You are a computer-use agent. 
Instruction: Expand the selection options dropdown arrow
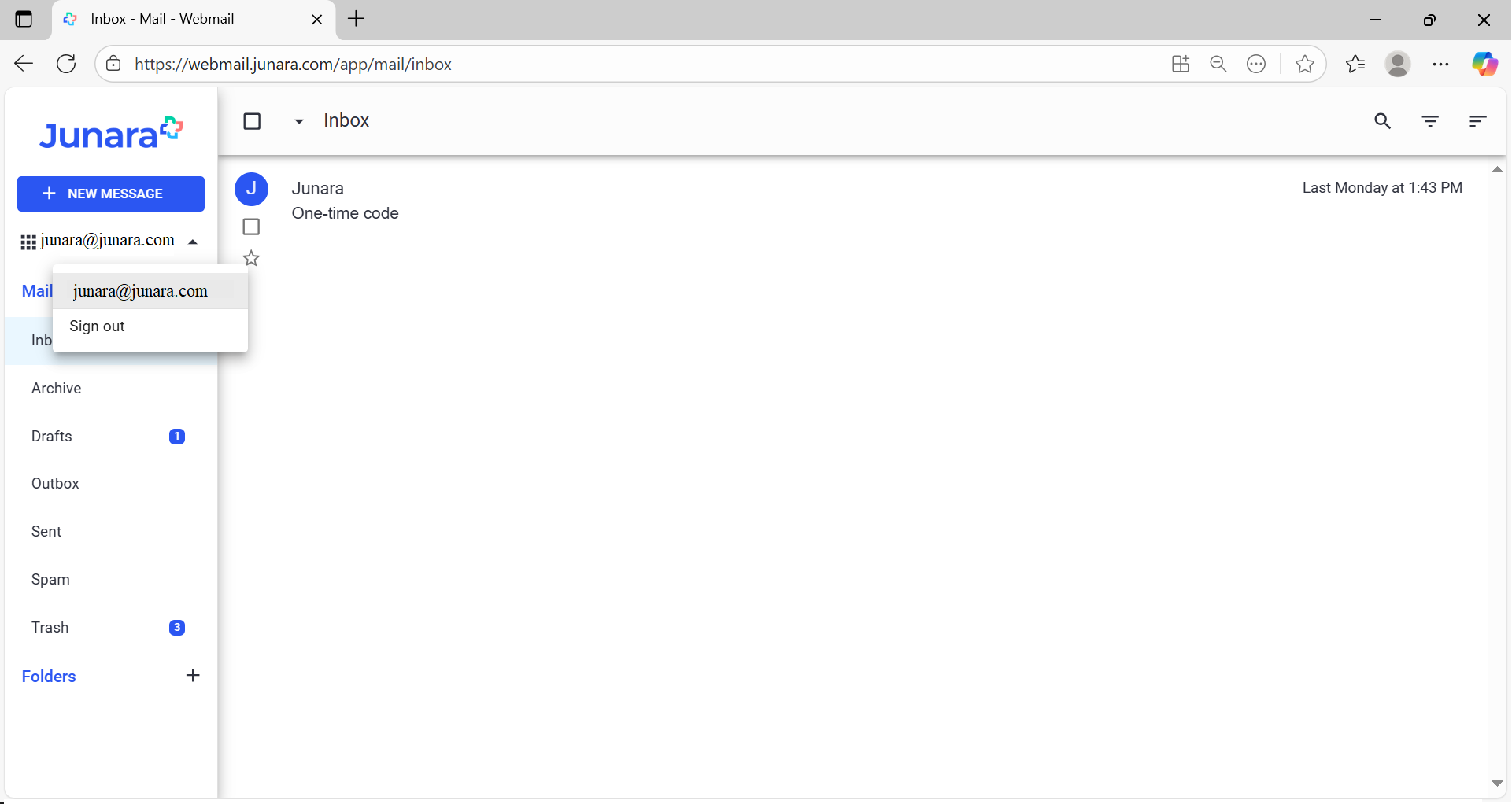tap(299, 121)
